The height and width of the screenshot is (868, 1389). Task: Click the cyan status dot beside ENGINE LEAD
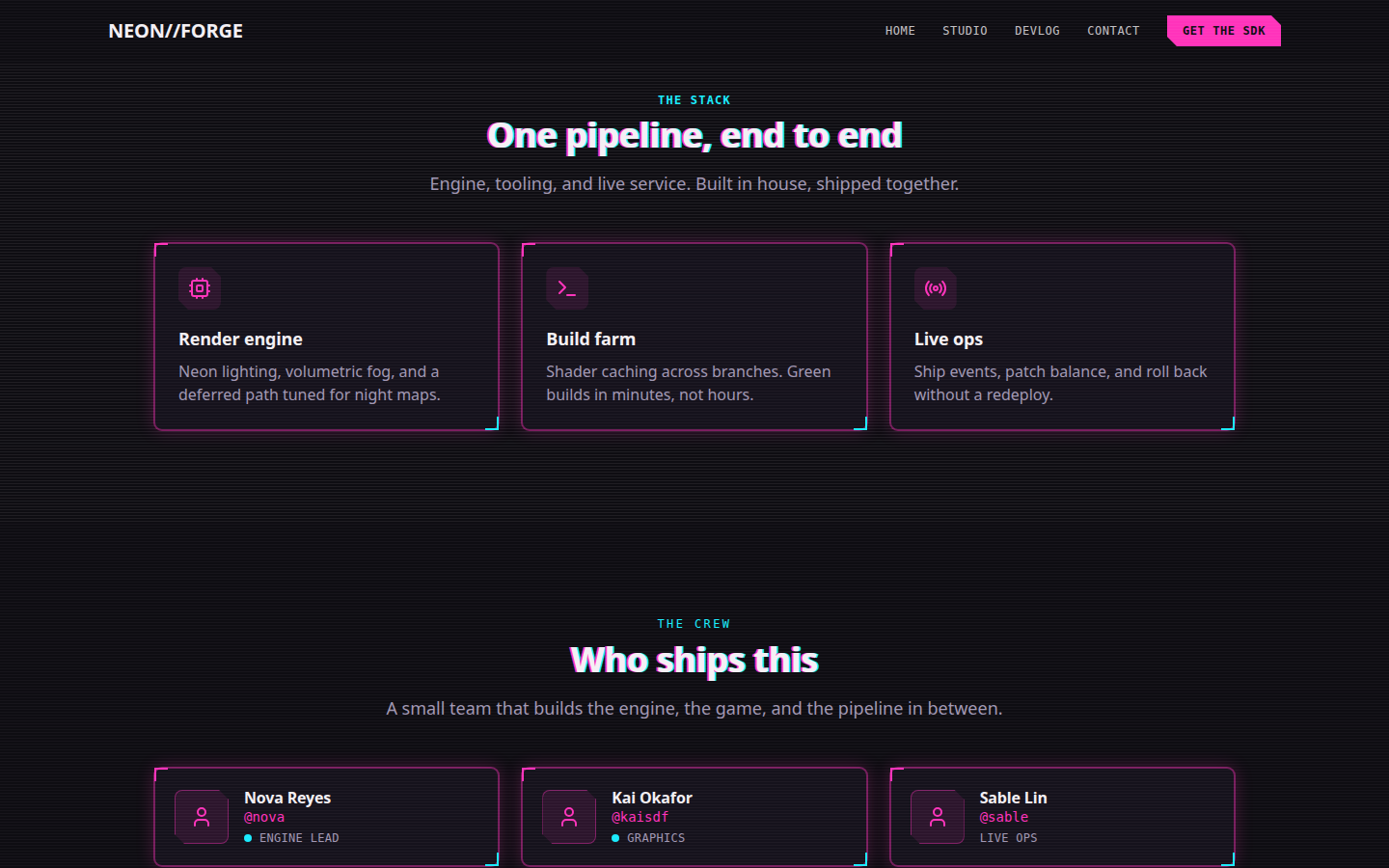pyautogui.click(x=248, y=838)
